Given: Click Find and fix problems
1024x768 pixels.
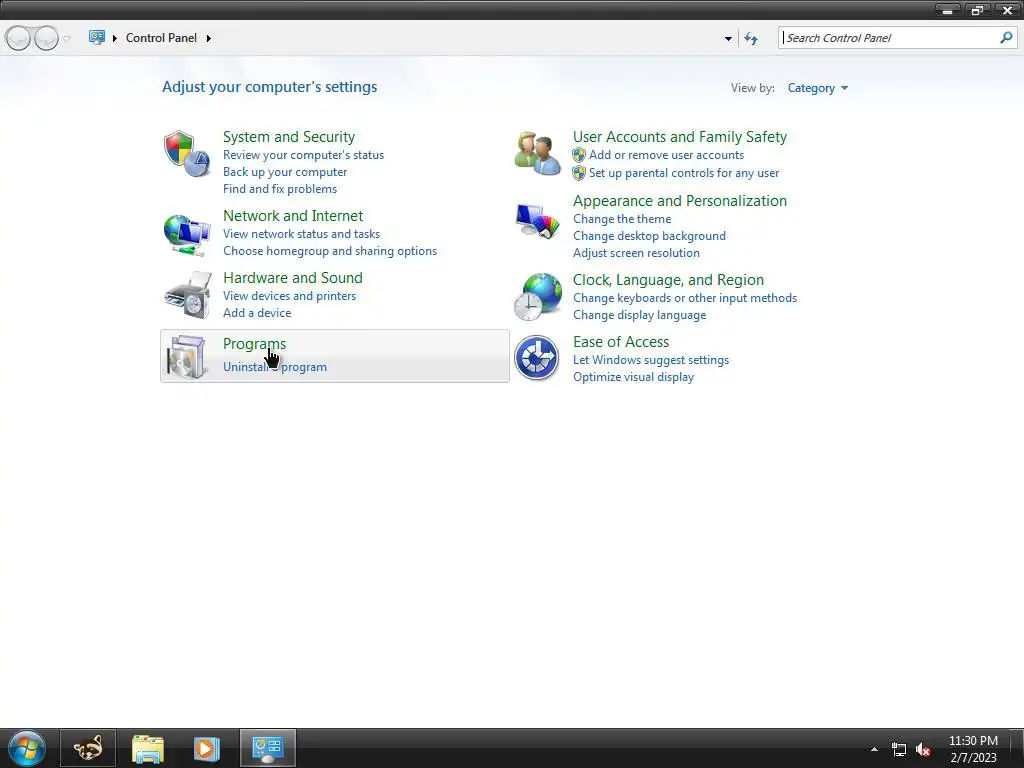Looking at the screenshot, I should (280, 189).
